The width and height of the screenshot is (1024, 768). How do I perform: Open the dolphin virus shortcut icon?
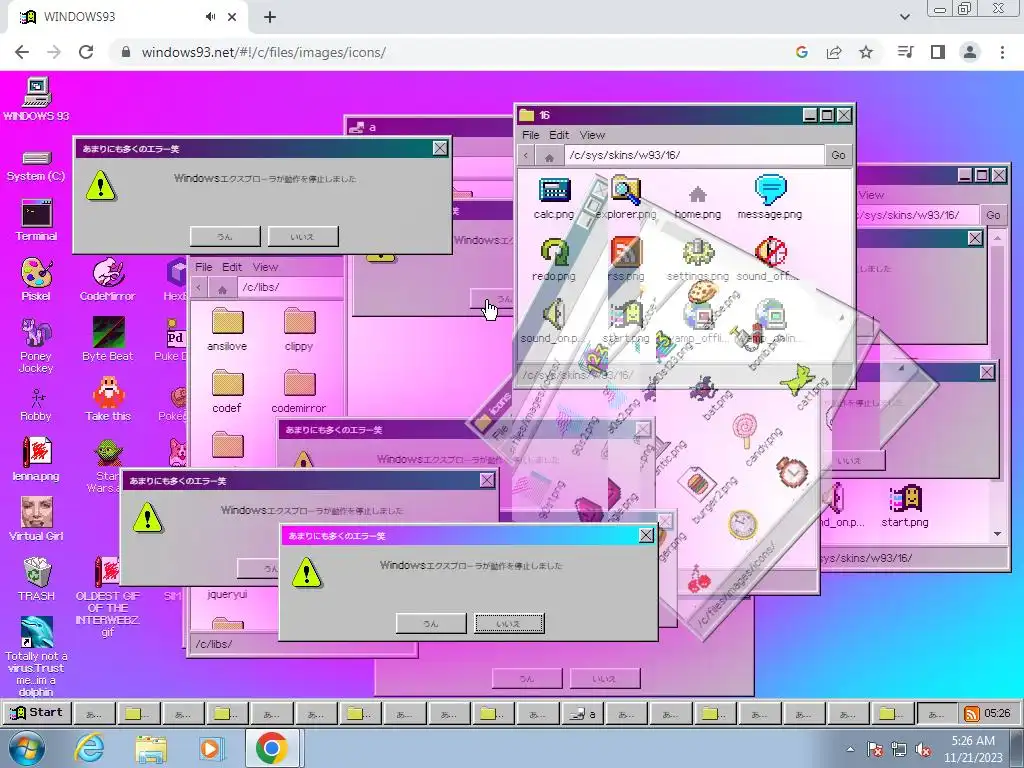tap(36, 656)
